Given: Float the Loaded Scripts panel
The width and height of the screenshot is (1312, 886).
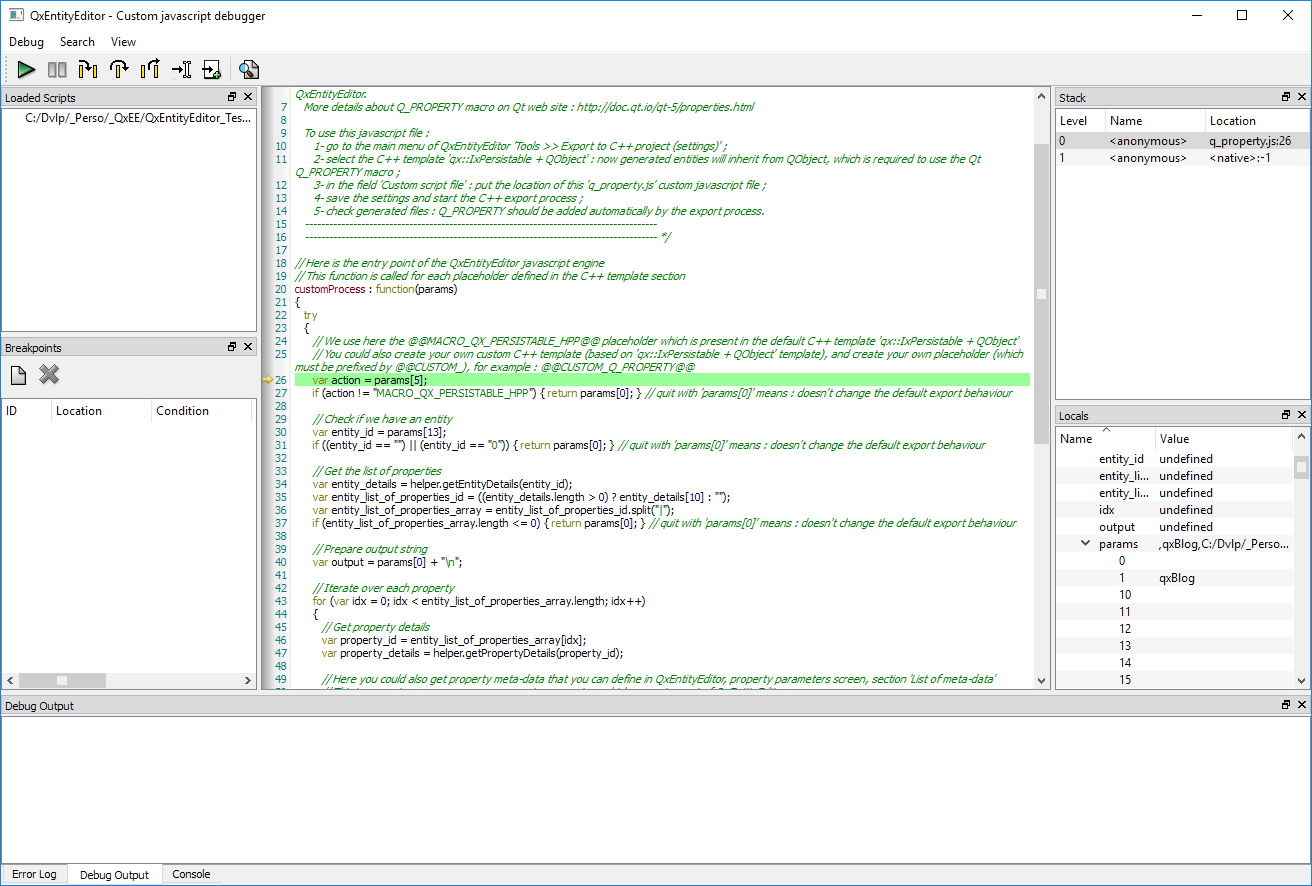Looking at the screenshot, I should [x=232, y=97].
